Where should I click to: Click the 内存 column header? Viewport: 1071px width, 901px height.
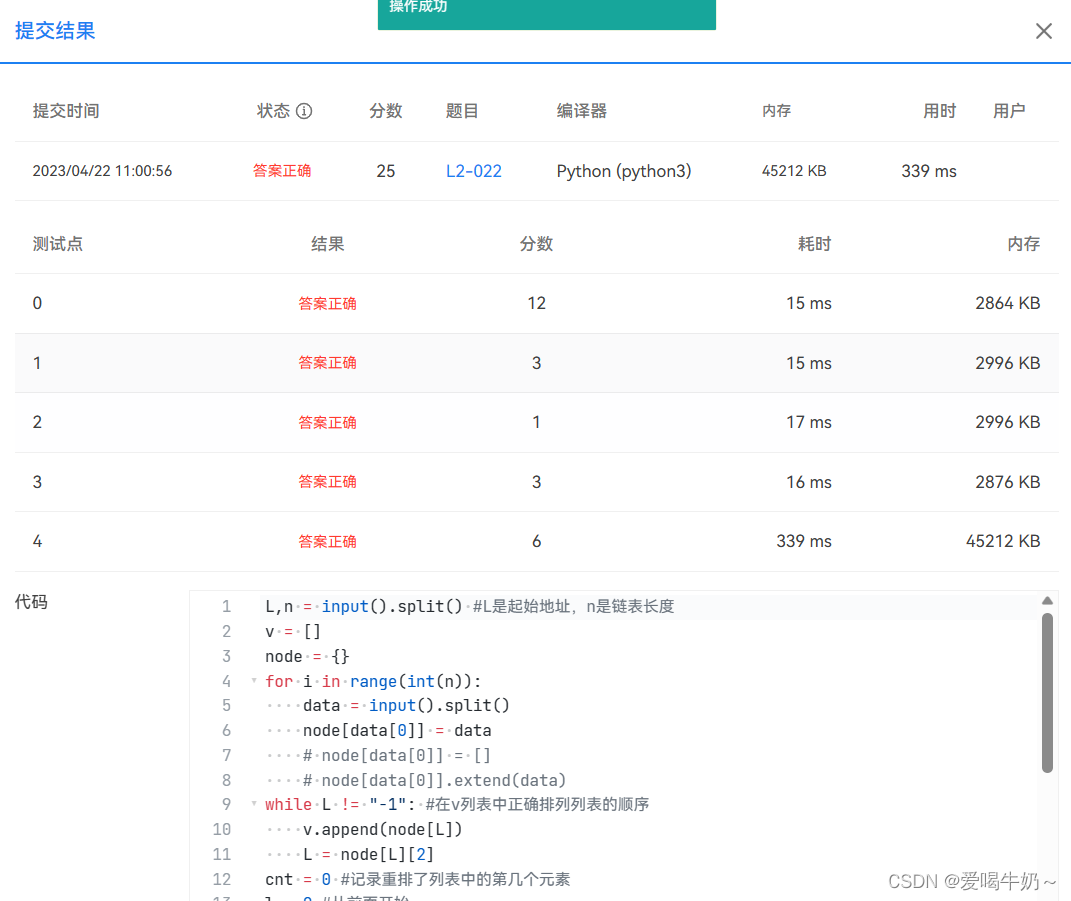(1021, 243)
